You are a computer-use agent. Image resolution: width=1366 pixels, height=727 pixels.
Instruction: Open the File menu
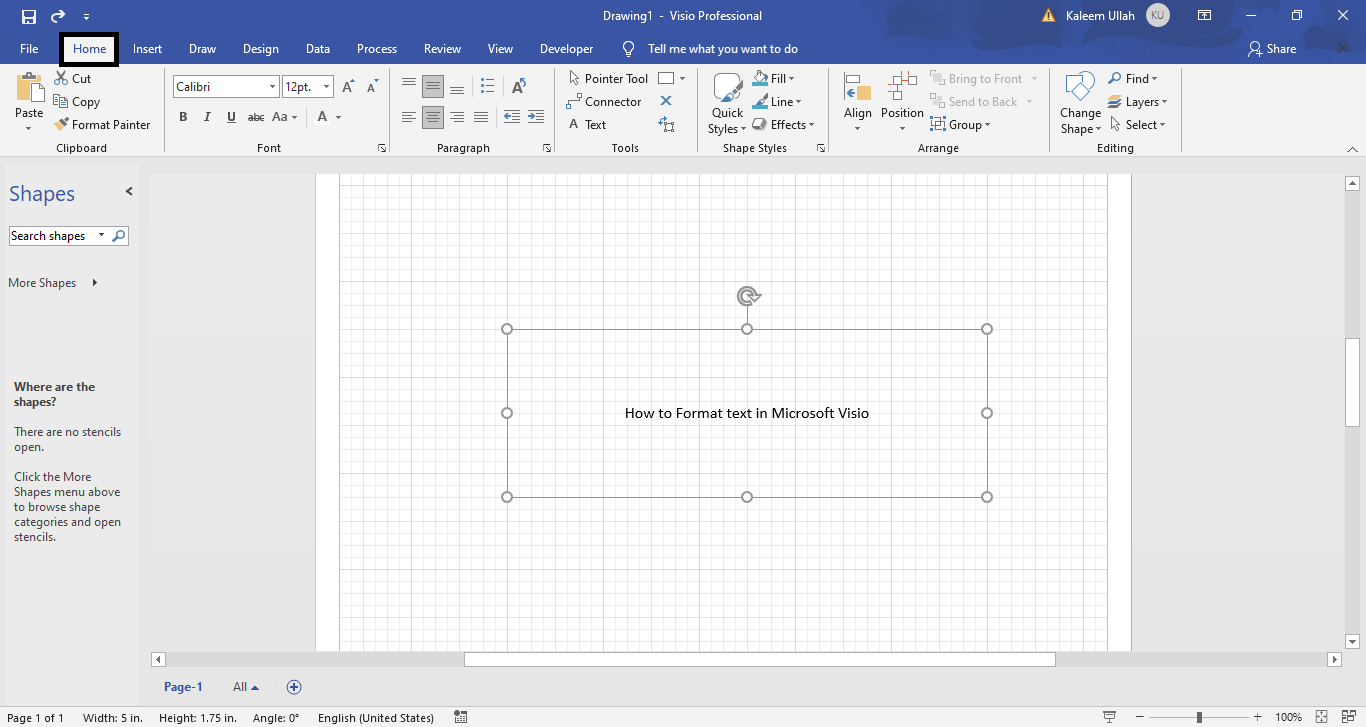(29, 48)
